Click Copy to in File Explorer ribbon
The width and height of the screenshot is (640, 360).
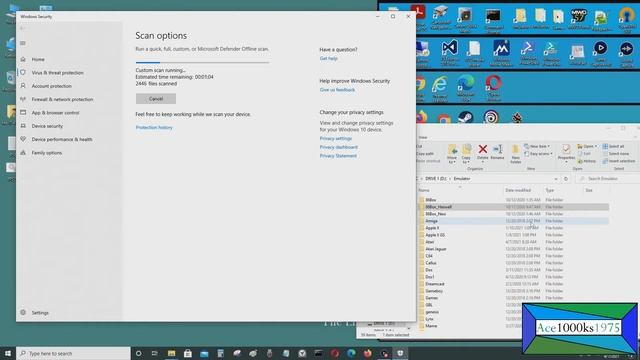466,153
